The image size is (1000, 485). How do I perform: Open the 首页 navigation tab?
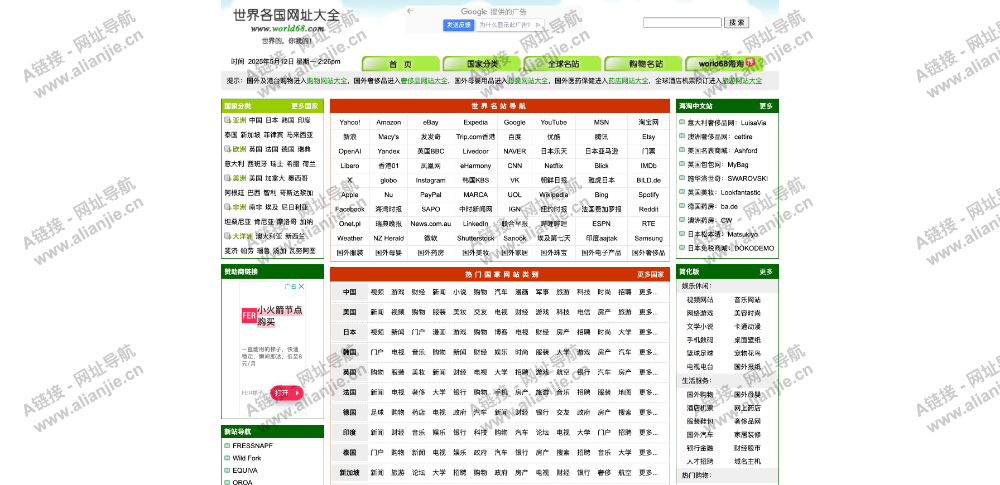click(401, 64)
